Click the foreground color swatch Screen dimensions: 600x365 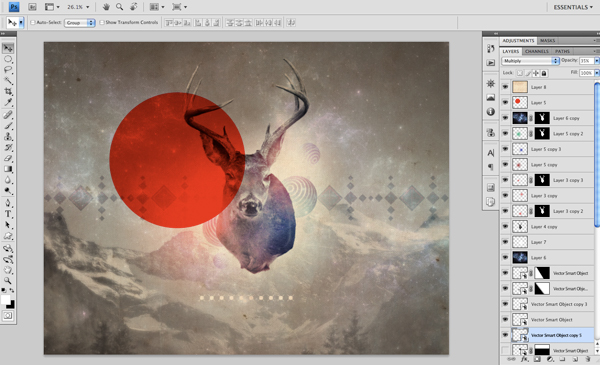coord(5,300)
